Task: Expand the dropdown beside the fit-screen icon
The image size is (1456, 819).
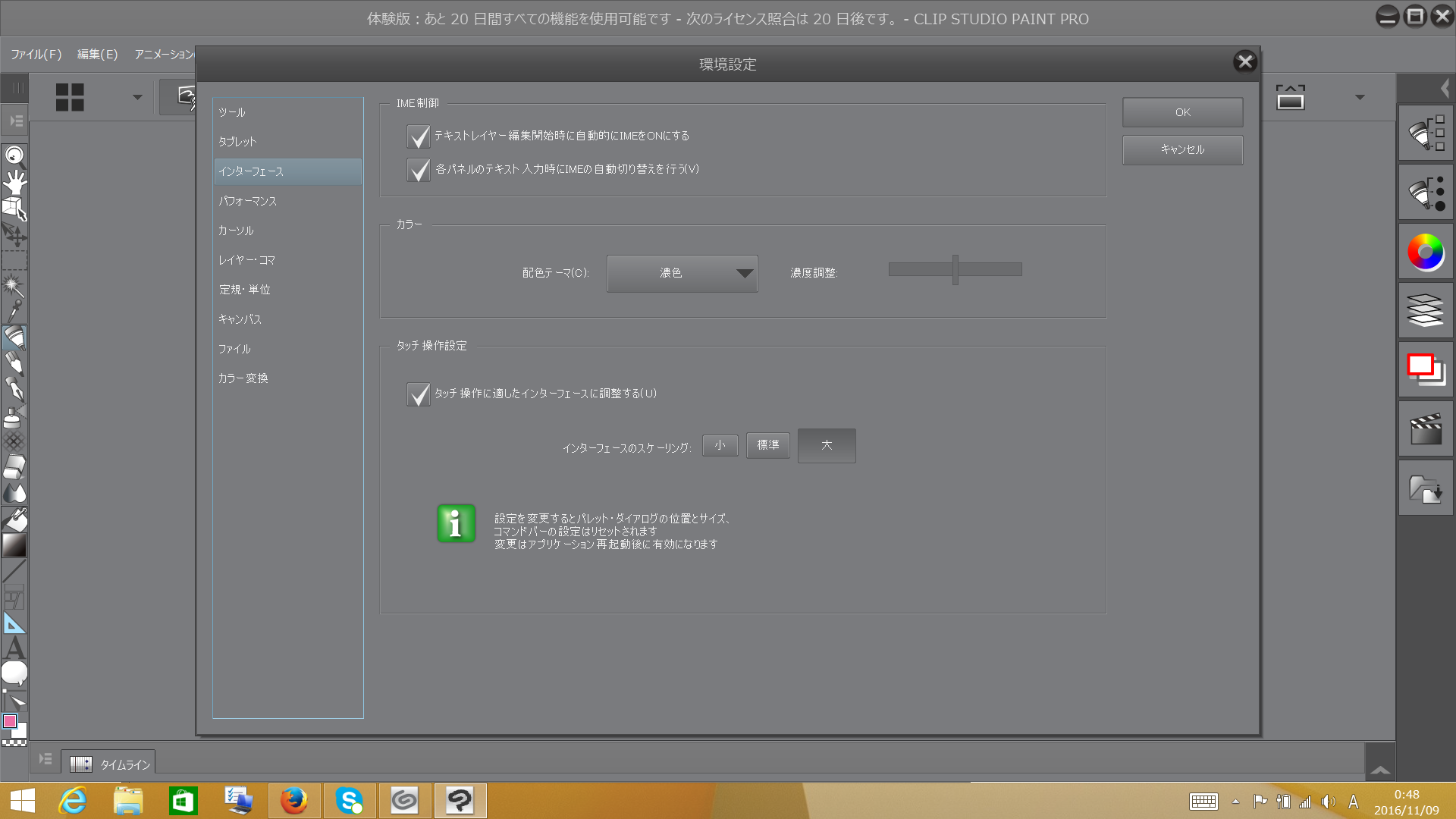Action: (x=1360, y=97)
